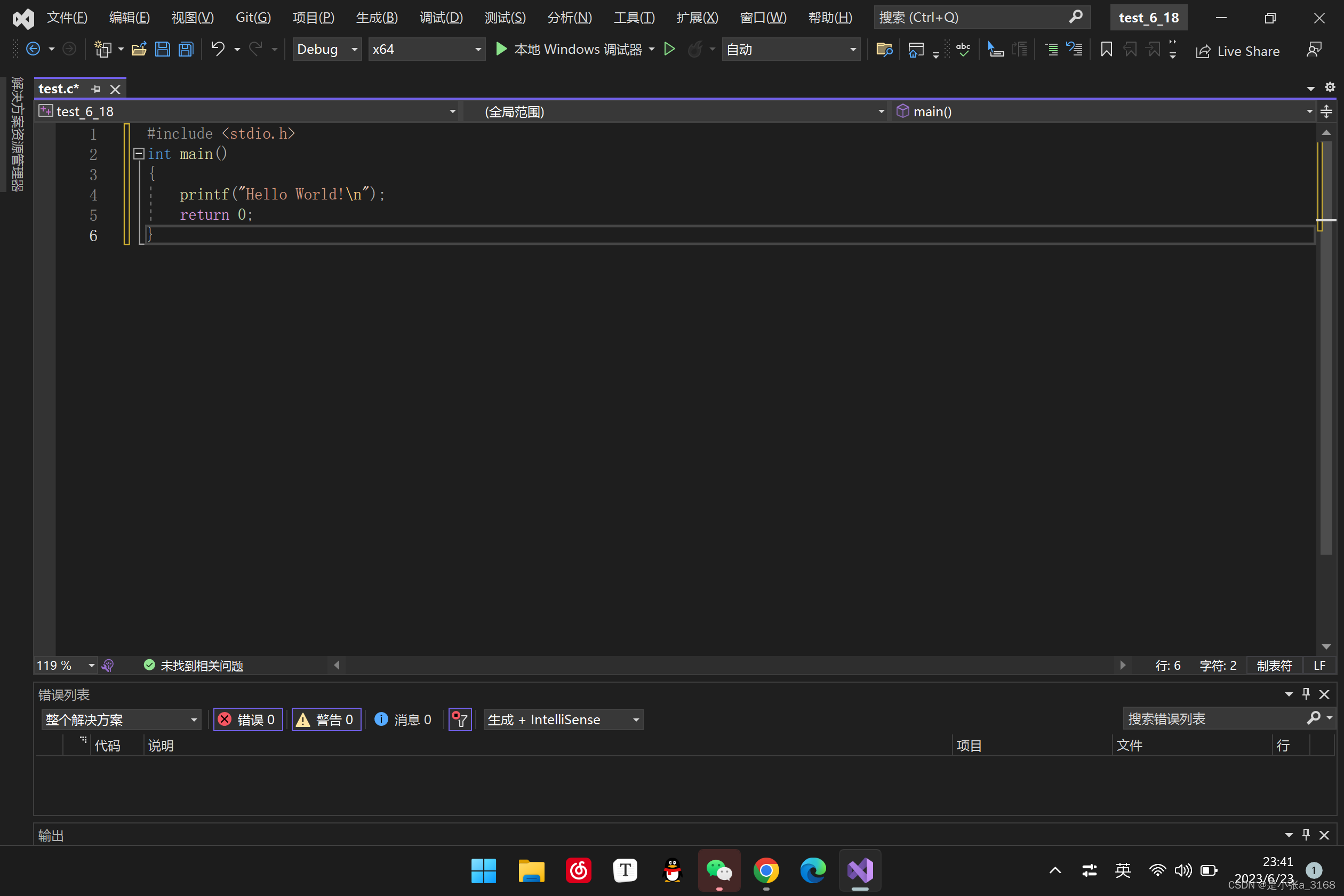Click the Save file icon
Viewport: 1344px width, 896px height.
pyautogui.click(x=162, y=50)
